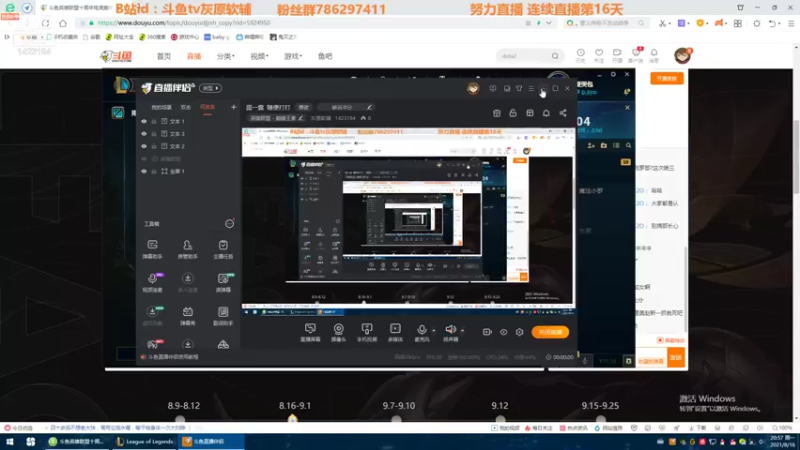Click unlock padlock icon in companion header
800x450 pixels.
[x=513, y=113]
